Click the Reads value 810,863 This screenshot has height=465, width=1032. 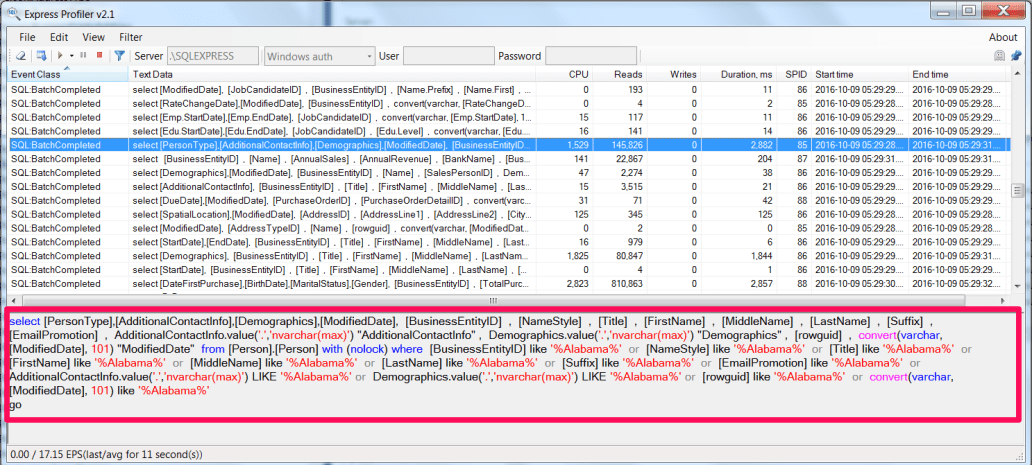click(x=625, y=283)
